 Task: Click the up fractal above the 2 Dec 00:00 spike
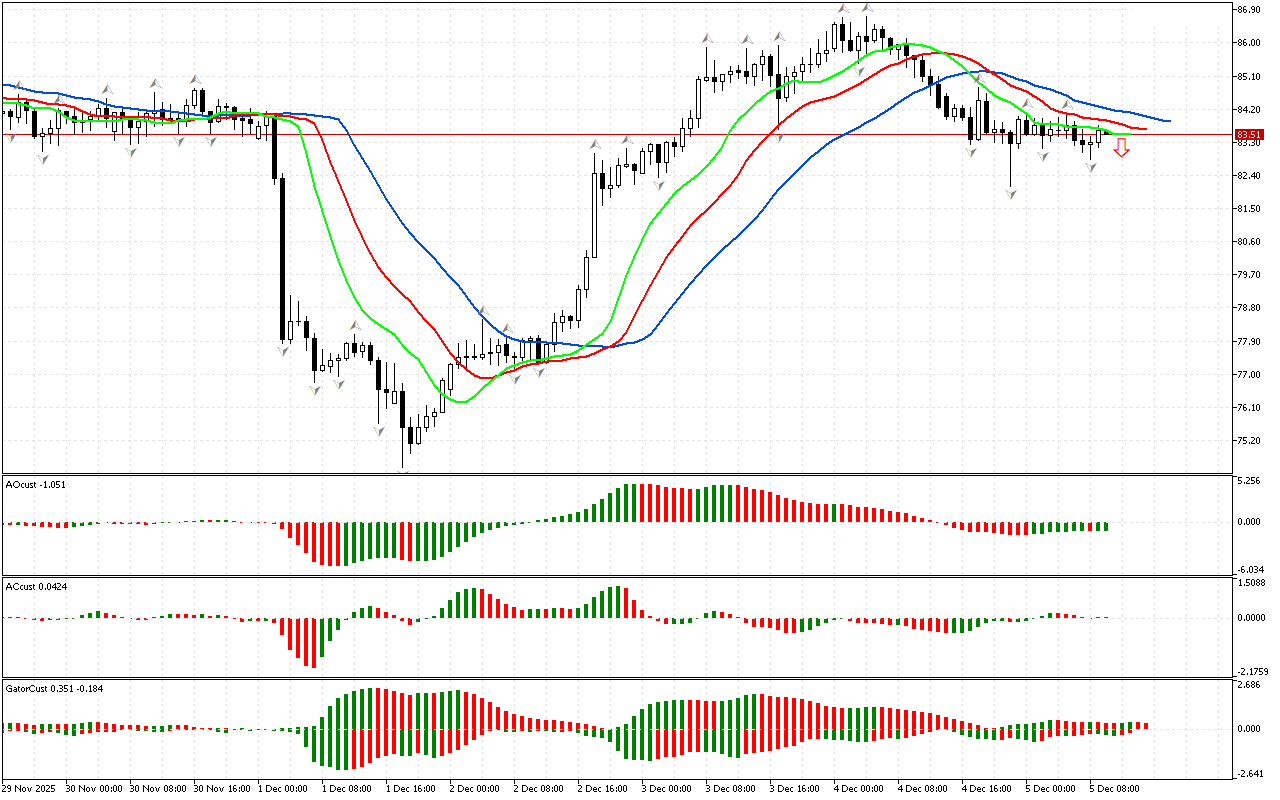[x=482, y=312]
